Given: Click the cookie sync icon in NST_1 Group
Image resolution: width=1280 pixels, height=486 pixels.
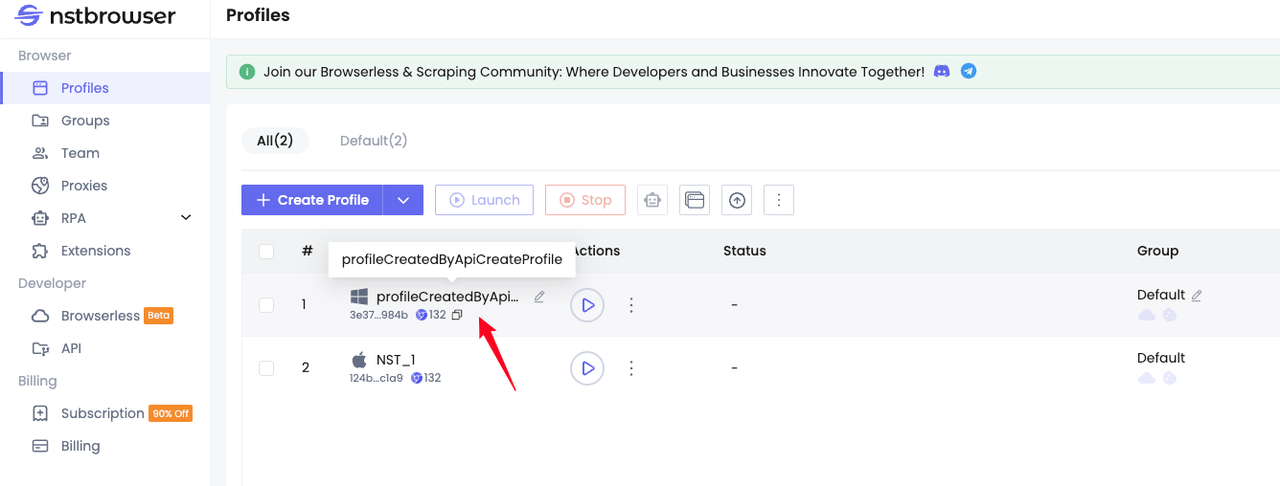Looking at the screenshot, I should point(1169,378).
